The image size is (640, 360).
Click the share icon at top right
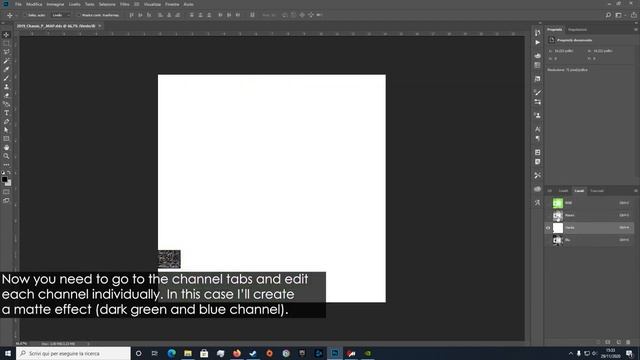[634, 15]
